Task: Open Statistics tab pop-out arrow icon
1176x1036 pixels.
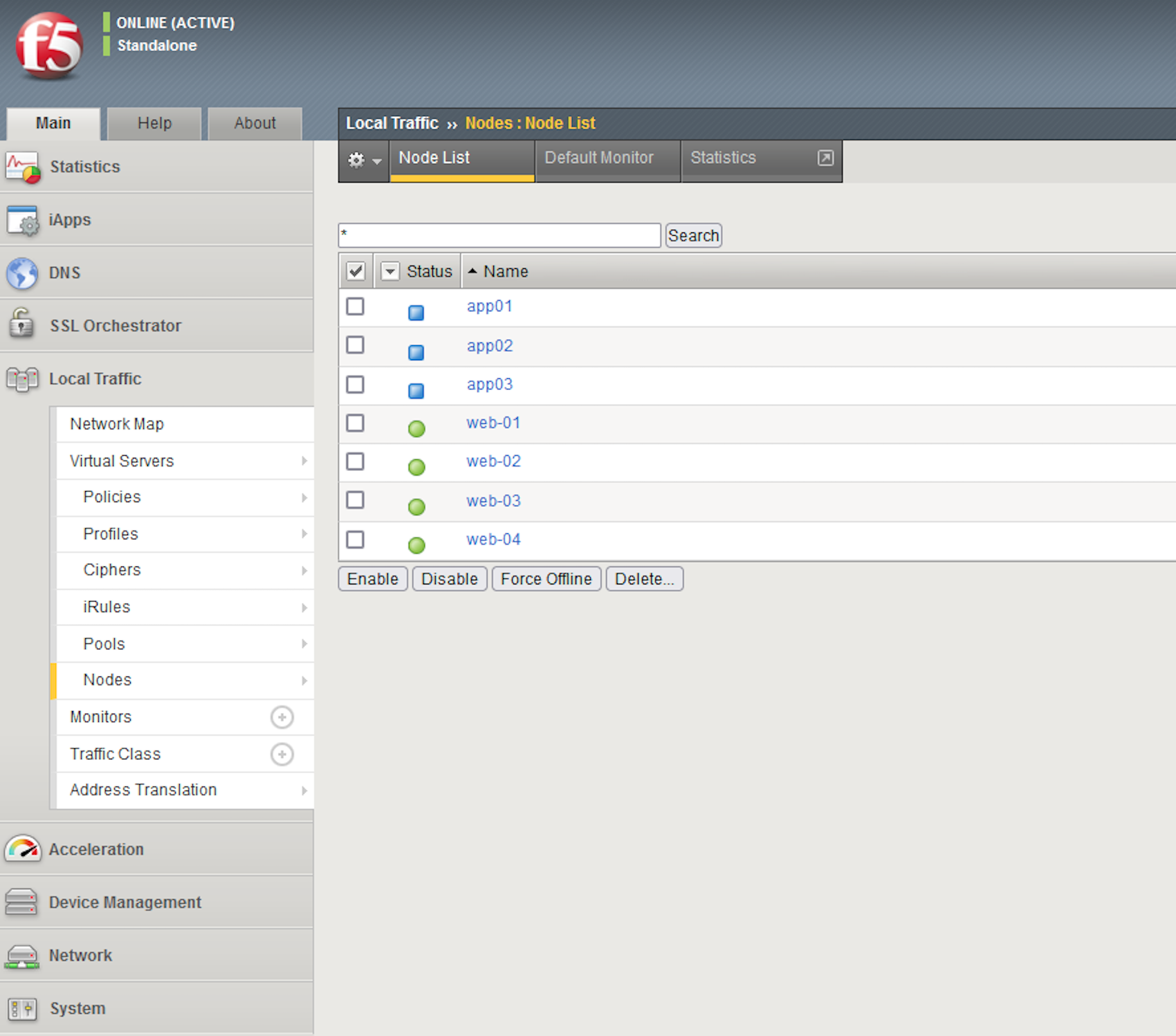Action: point(825,158)
